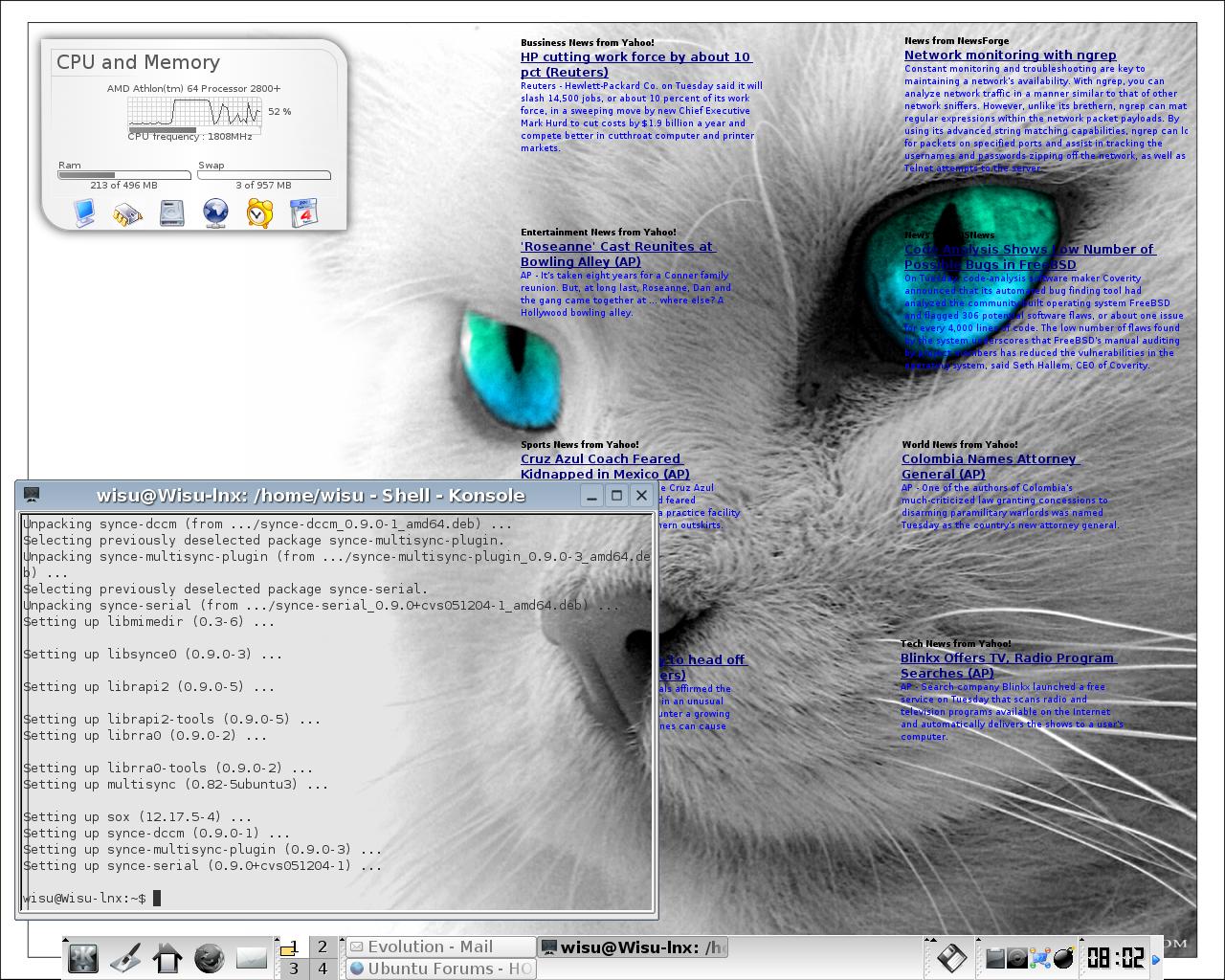Click the Konsole title bar
The width and height of the screenshot is (1225, 980).
tap(310, 495)
